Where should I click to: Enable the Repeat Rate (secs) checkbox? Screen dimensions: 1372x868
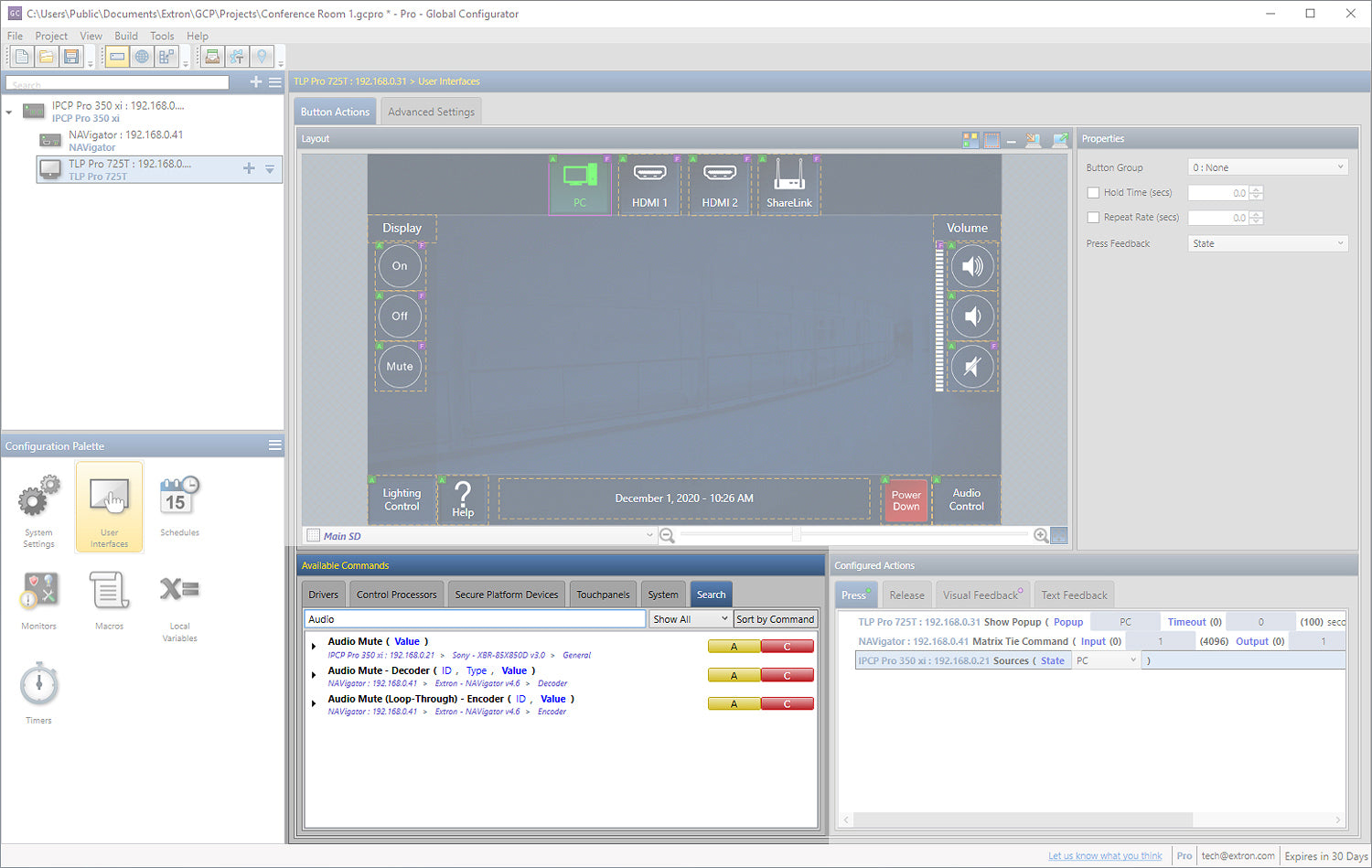1093,218
